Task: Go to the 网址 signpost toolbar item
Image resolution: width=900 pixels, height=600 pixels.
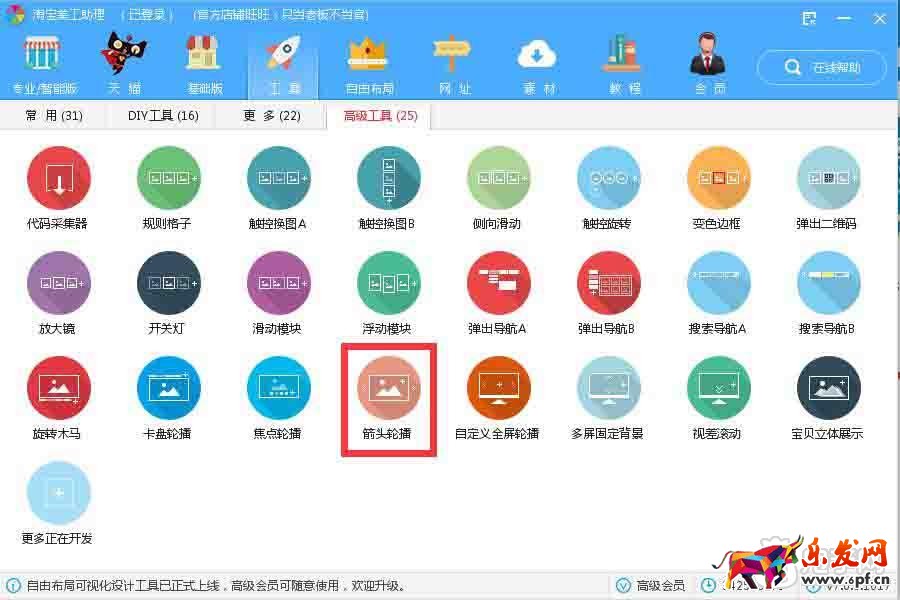Action: 454,64
